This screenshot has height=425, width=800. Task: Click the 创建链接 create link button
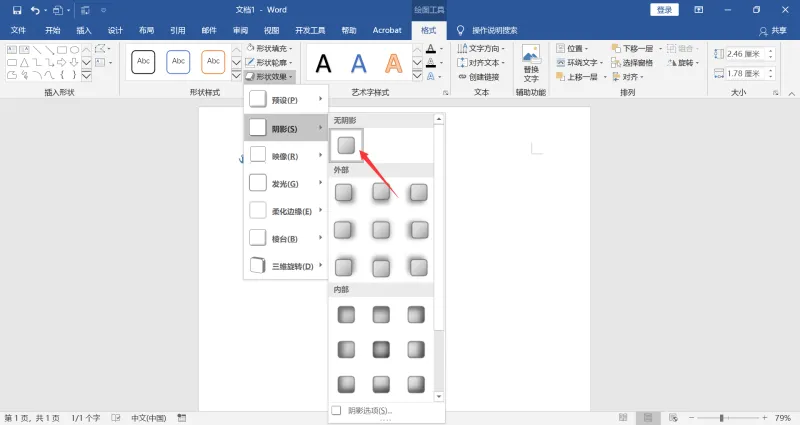coord(479,77)
